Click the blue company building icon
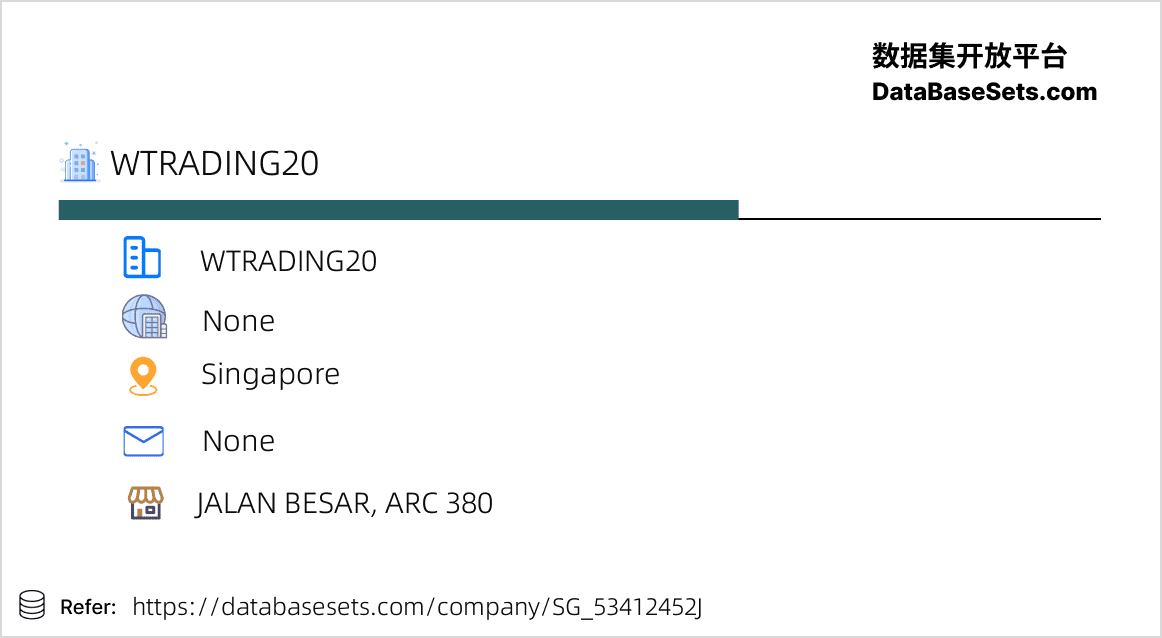 click(142, 257)
